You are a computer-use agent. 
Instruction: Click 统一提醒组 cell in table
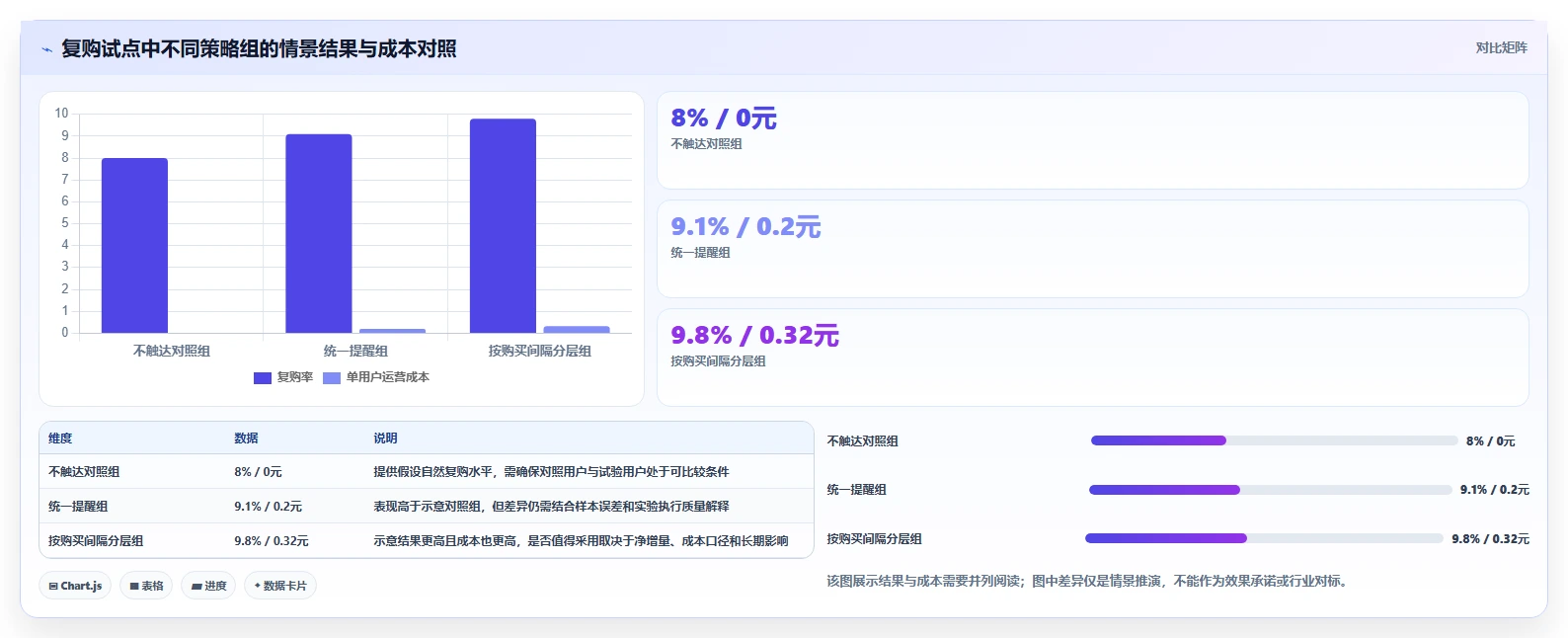click(x=78, y=507)
